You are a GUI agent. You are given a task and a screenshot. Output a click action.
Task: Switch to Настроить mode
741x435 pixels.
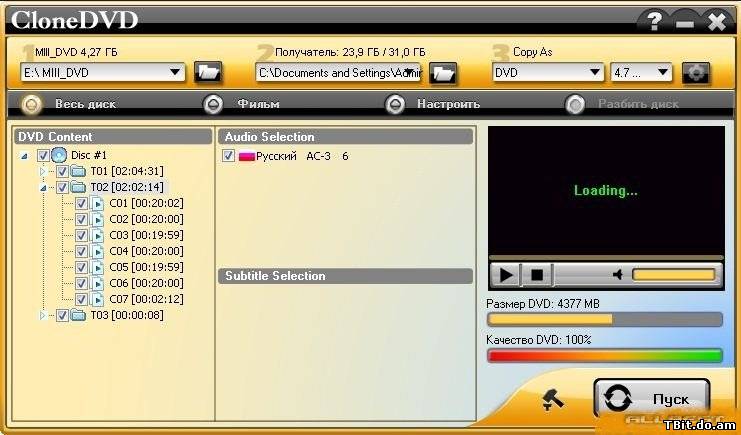[x=395, y=104]
